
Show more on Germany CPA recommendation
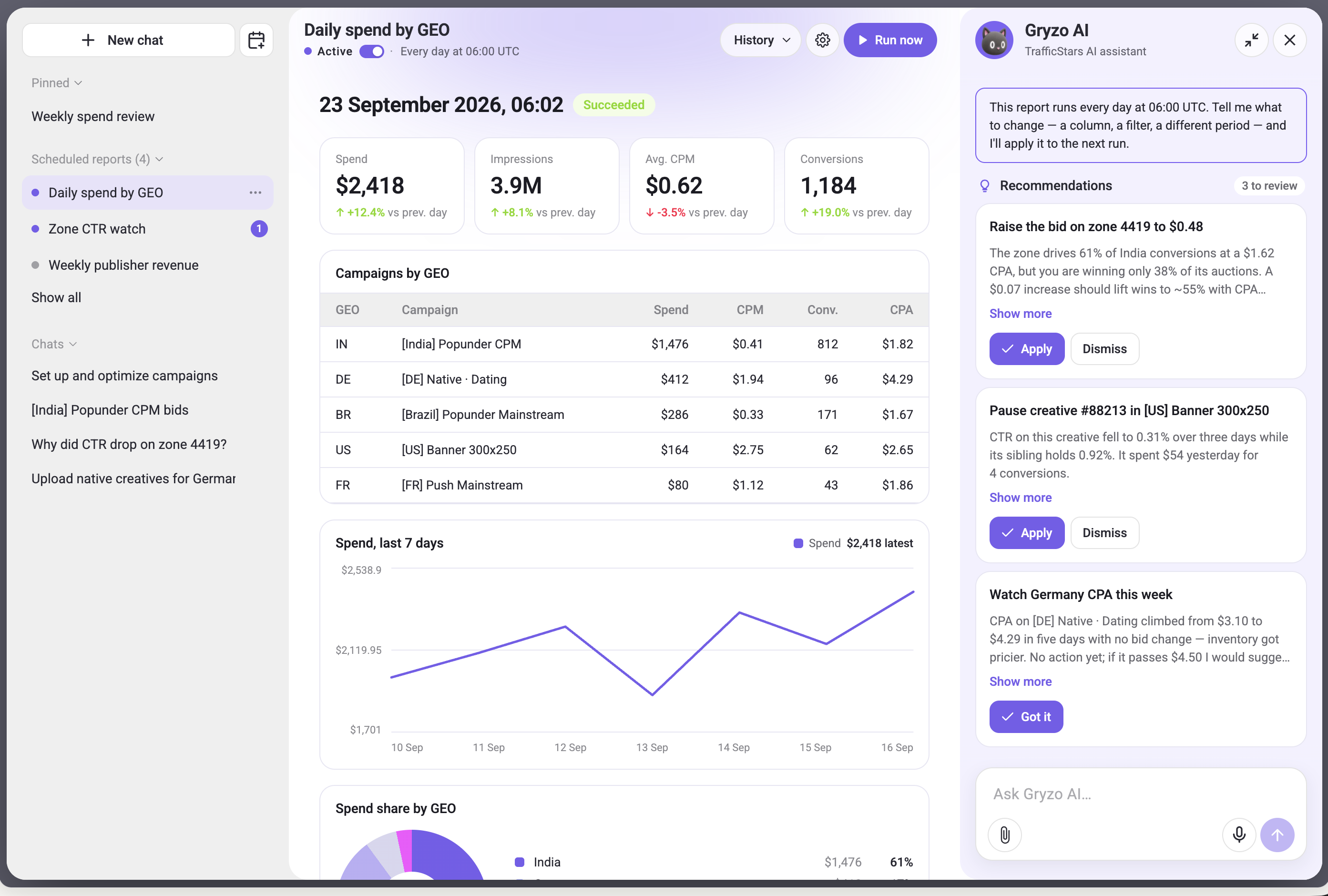1020,682
